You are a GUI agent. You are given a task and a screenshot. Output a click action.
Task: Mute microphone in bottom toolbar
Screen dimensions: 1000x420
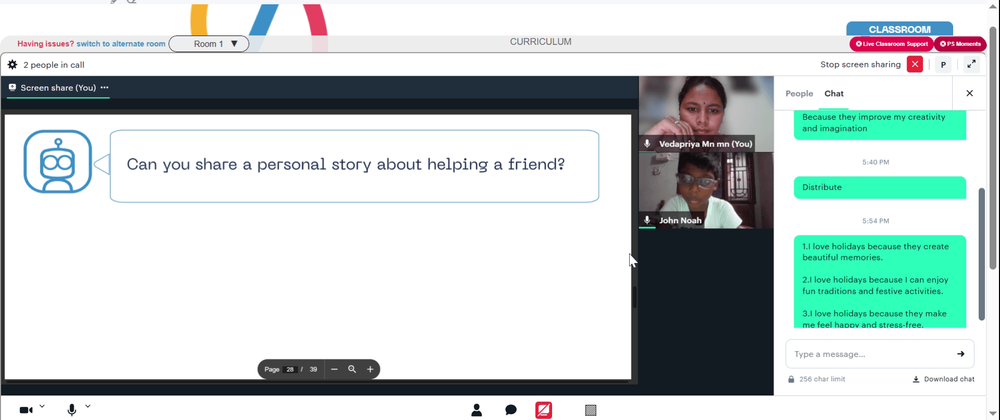(x=72, y=410)
